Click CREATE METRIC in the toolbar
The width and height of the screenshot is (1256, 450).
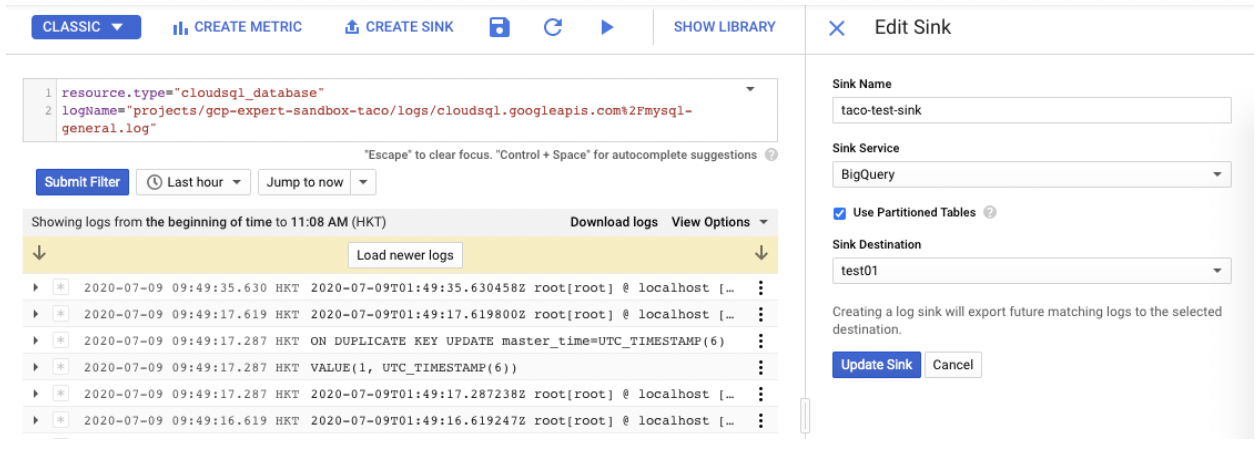(237, 27)
